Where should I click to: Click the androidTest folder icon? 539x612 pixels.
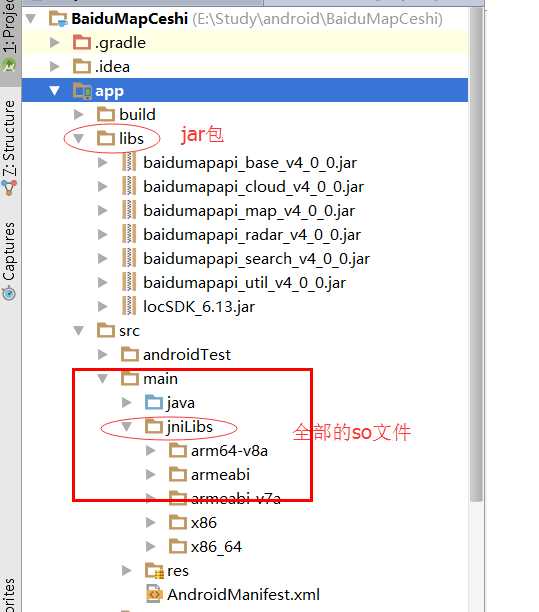130,354
